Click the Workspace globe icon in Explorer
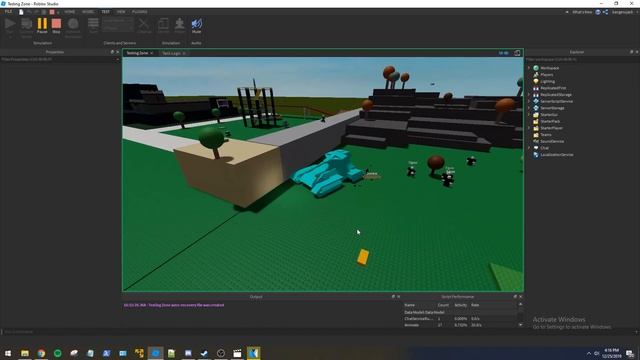Viewport: 640px width, 360px height. (x=536, y=68)
